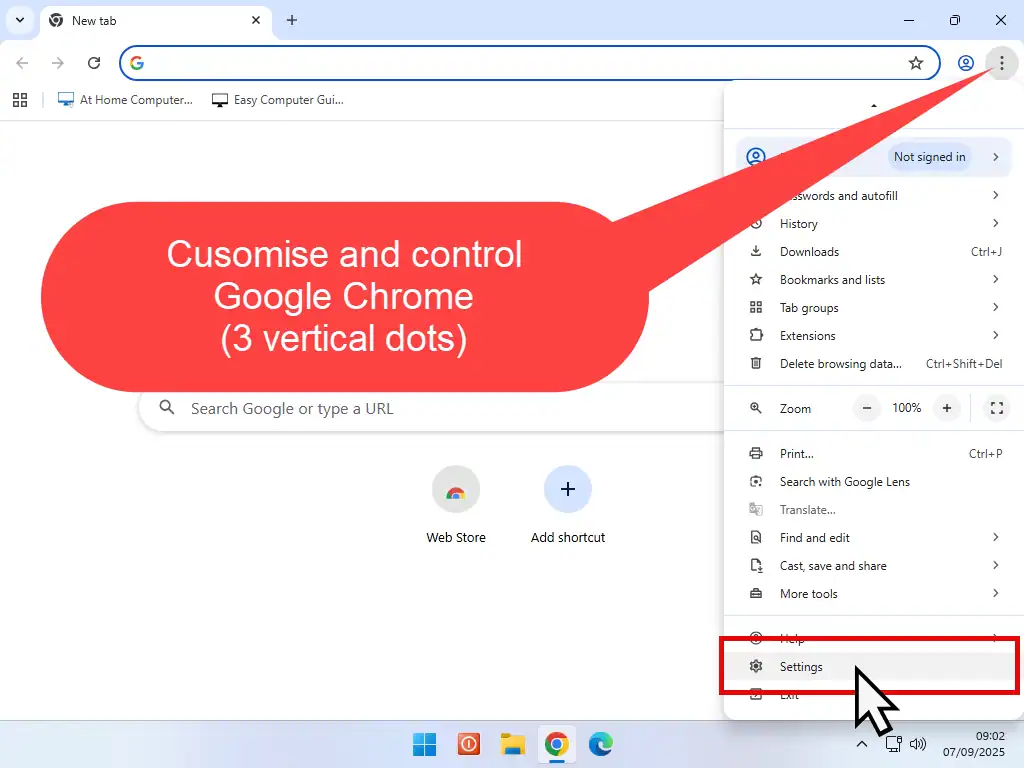
Task: Click the bookmark star icon in address bar
Action: point(915,63)
